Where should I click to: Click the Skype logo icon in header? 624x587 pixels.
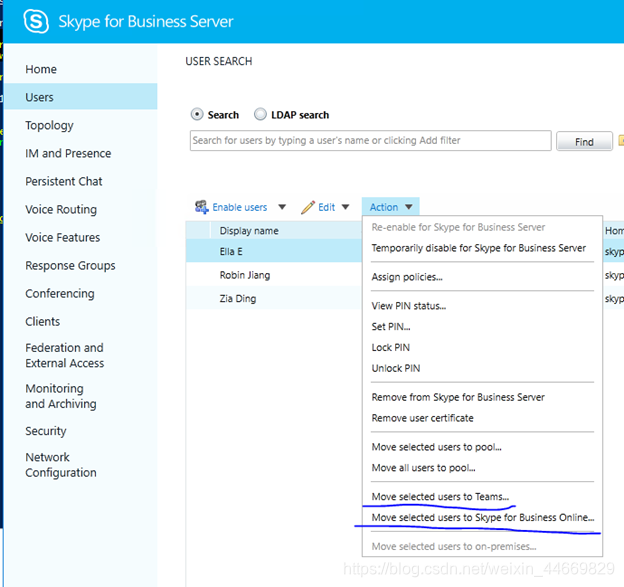pyautogui.click(x=36, y=21)
